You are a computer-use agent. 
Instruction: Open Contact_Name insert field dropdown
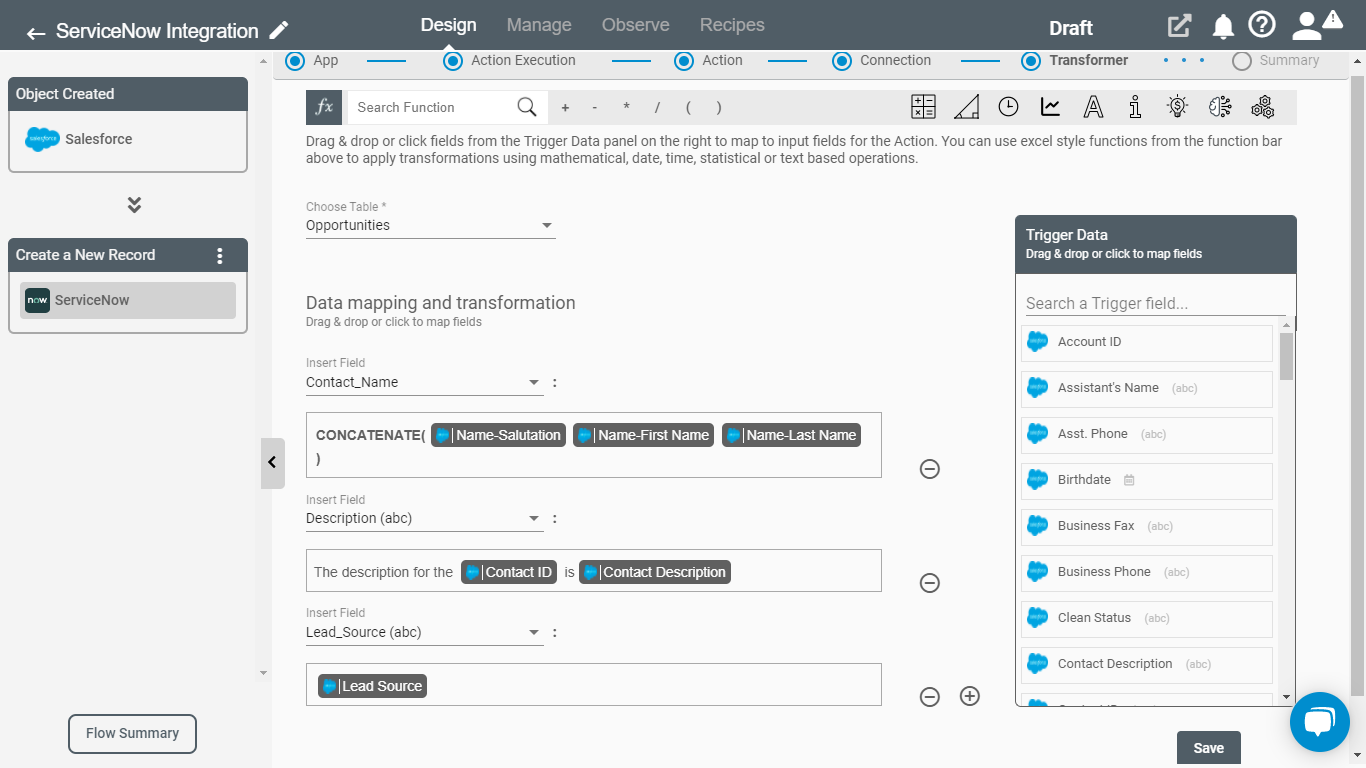[425, 383]
